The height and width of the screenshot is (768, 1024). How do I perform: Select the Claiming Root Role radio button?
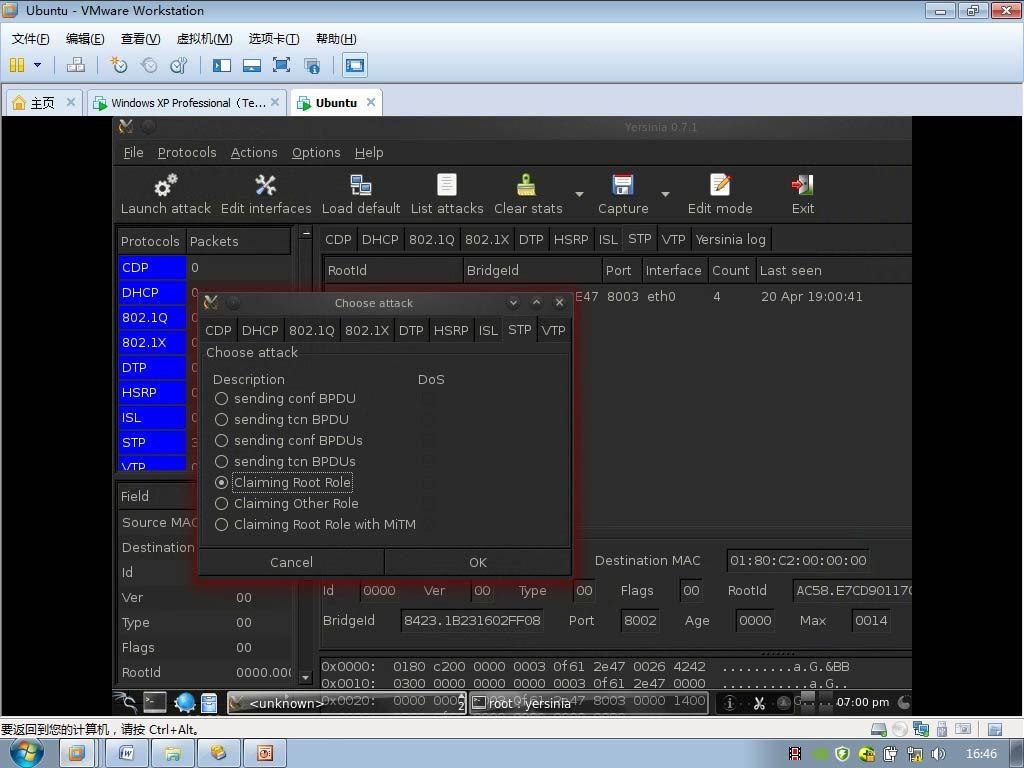click(x=221, y=482)
